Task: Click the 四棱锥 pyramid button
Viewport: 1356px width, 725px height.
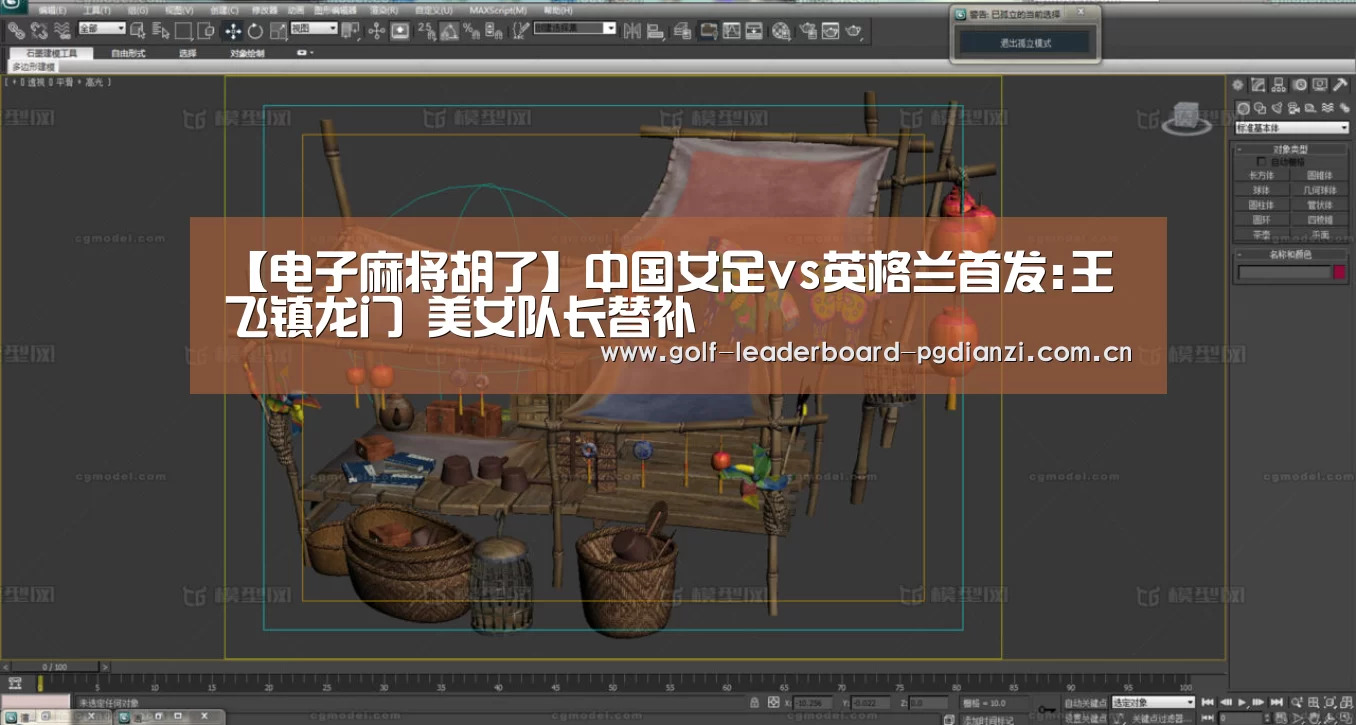Action: (x=1320, y=219)
